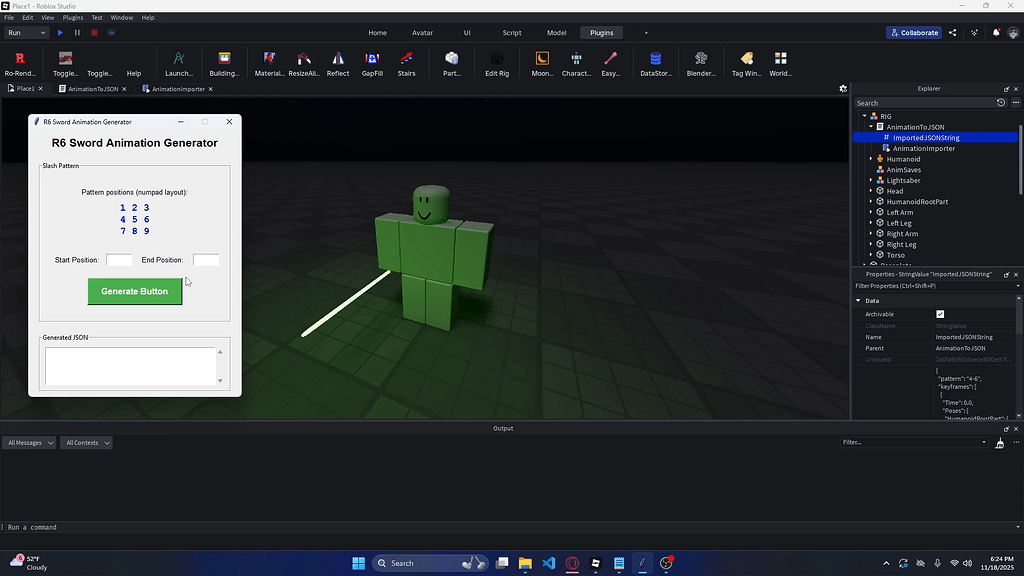Image resolution: width=1024 pixels, height=576 pixels.
Task: Collapse the AnimationToJSON tree node
Action: [x=871, y=126]
